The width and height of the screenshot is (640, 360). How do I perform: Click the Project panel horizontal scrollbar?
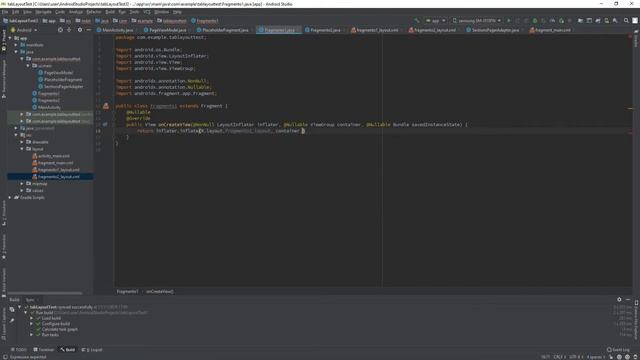(45, 293)
